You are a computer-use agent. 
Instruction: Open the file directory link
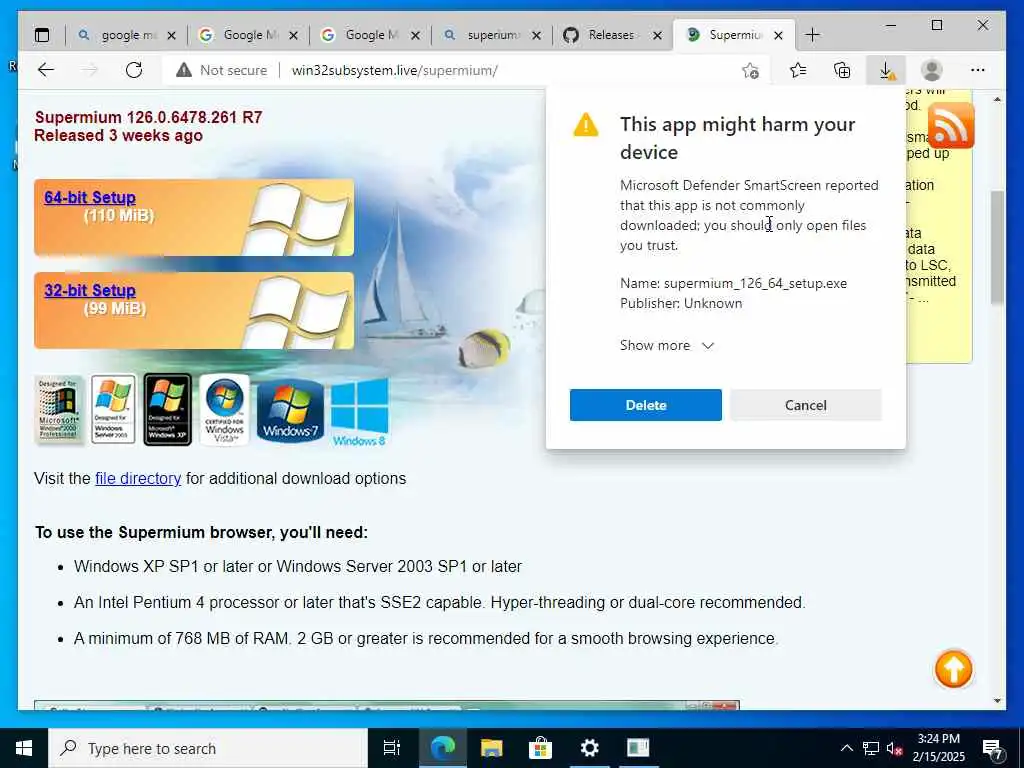pyautogui.click(x=138, y=478)
